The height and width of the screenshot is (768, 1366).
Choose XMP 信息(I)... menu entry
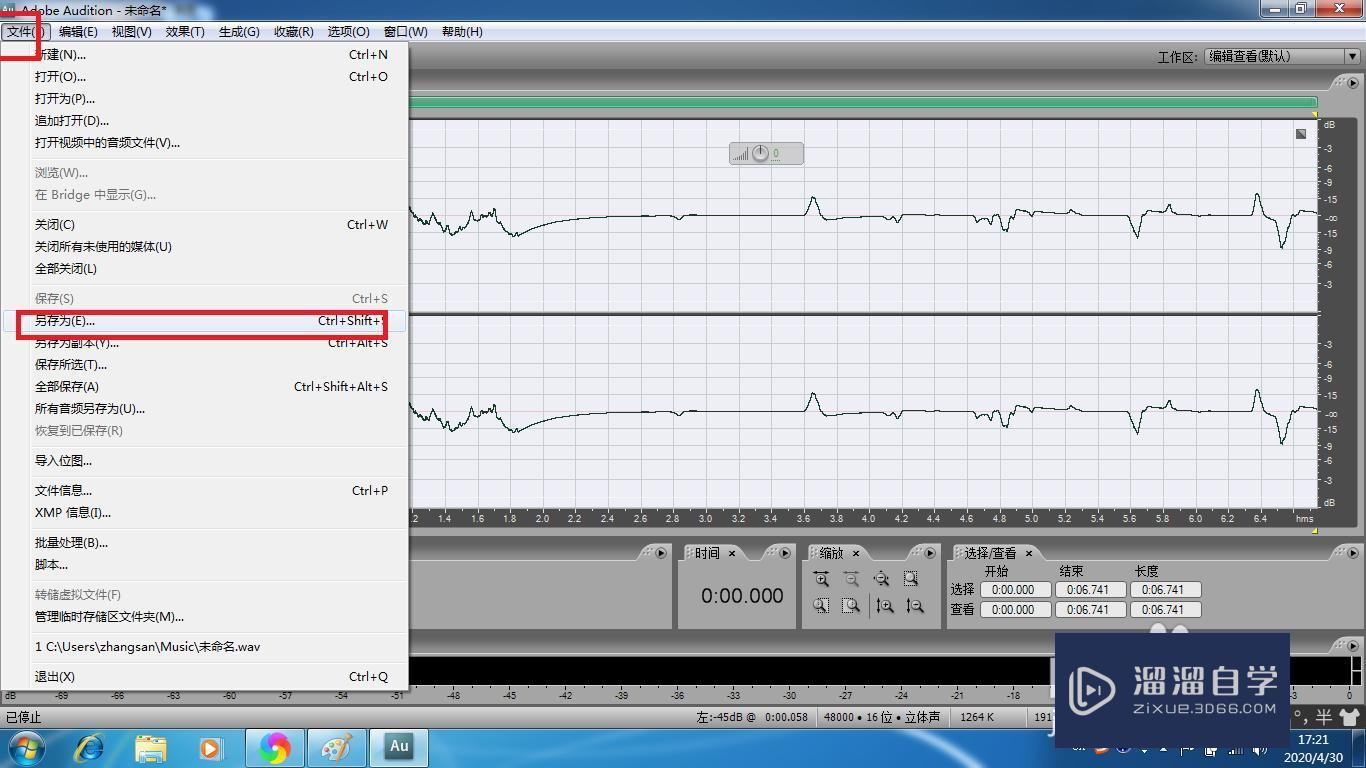coord(204,513)
